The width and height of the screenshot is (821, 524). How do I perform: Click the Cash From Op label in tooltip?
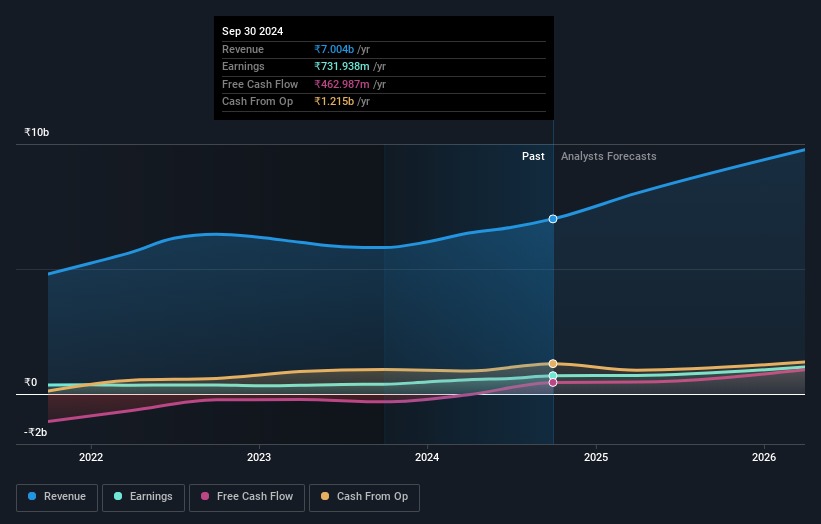pos(257,102)
